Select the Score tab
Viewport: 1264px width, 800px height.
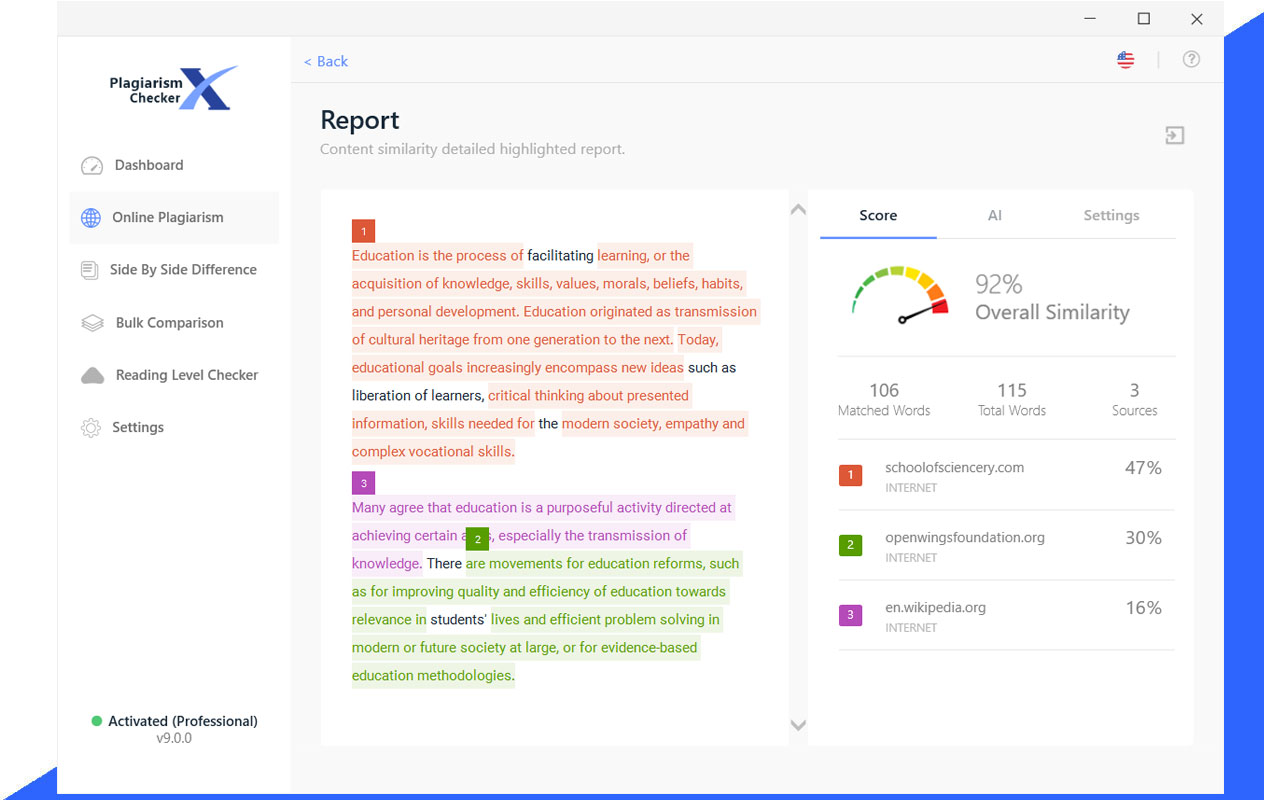click(877, 215)
